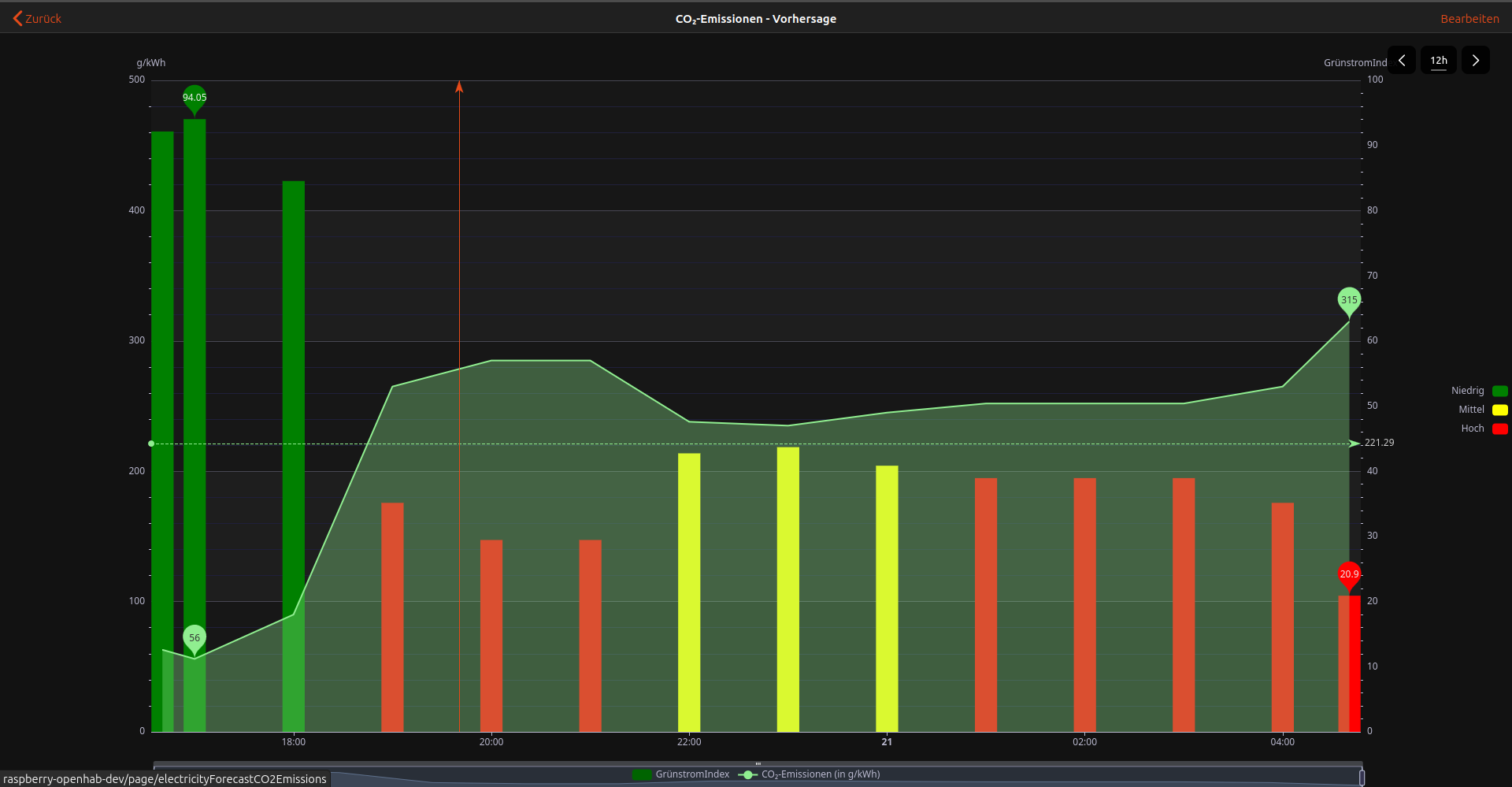Viewport: 1512px width, 787px height.
Task: Click Bearbeiten to edit the page
Action: (1469, 19)
